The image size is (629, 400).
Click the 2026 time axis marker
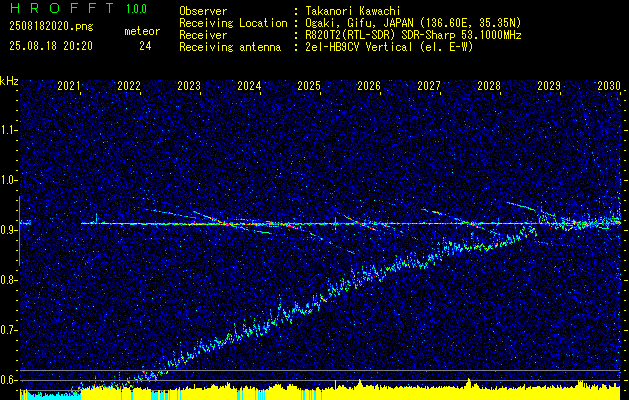[369, 86]
